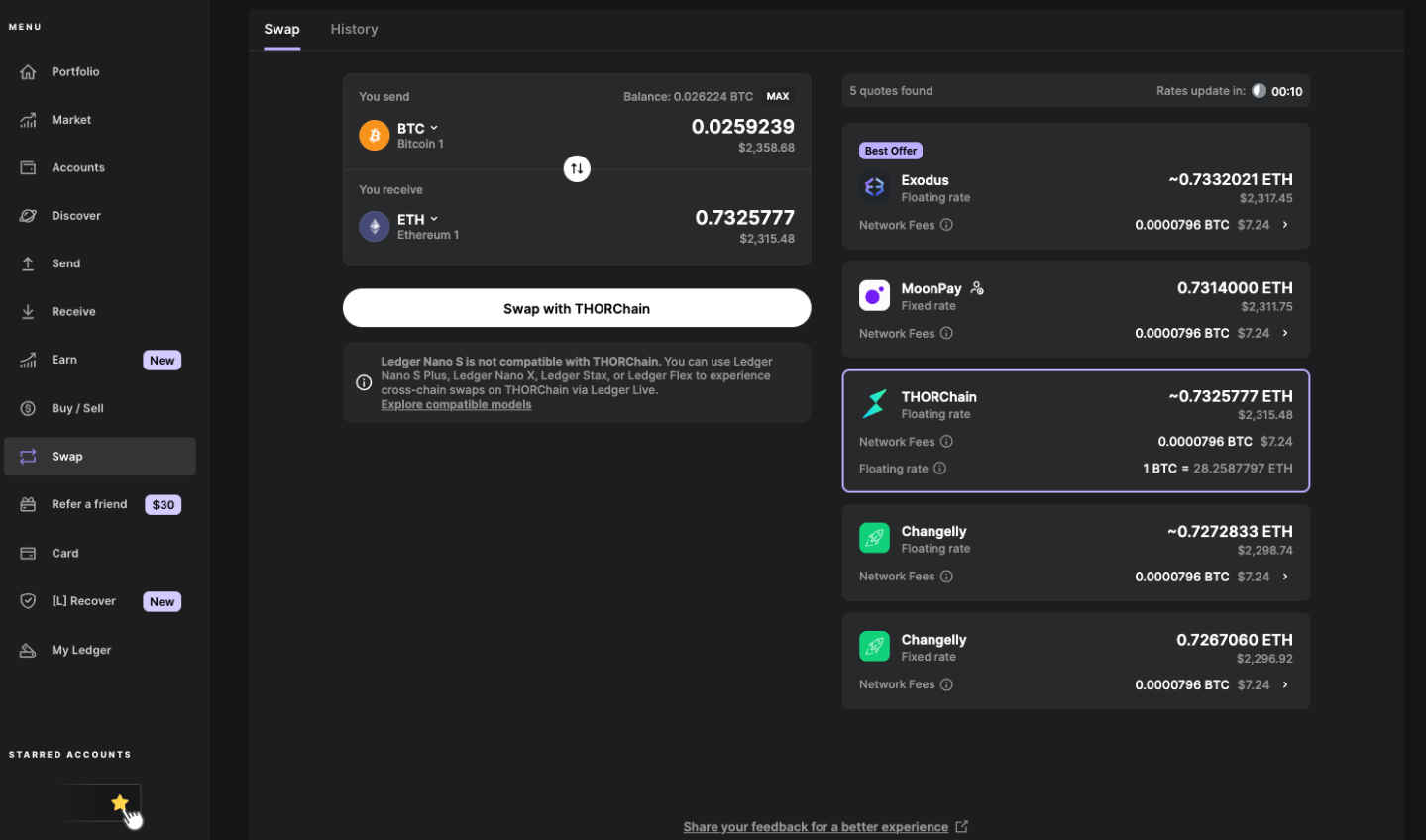Click info icon beside THORChain Floating rate
Image resolution: width=1426 pixels, height=840 pixels.
[x=939, y=469]
